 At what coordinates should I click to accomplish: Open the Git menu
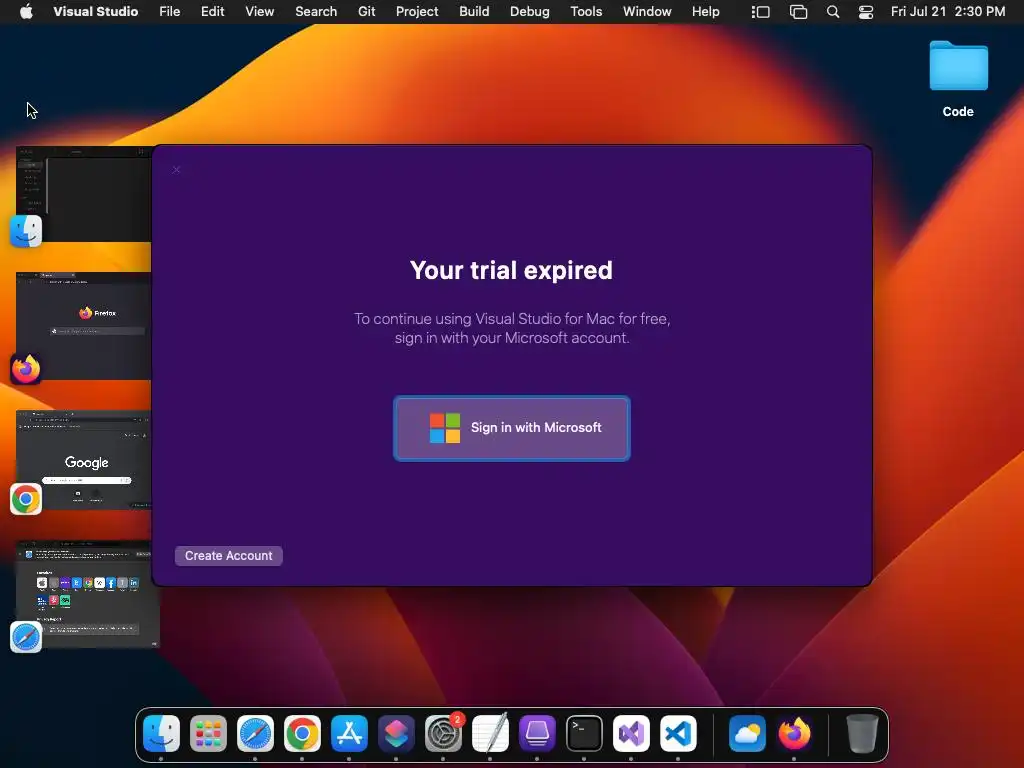[x=366, y=12]
